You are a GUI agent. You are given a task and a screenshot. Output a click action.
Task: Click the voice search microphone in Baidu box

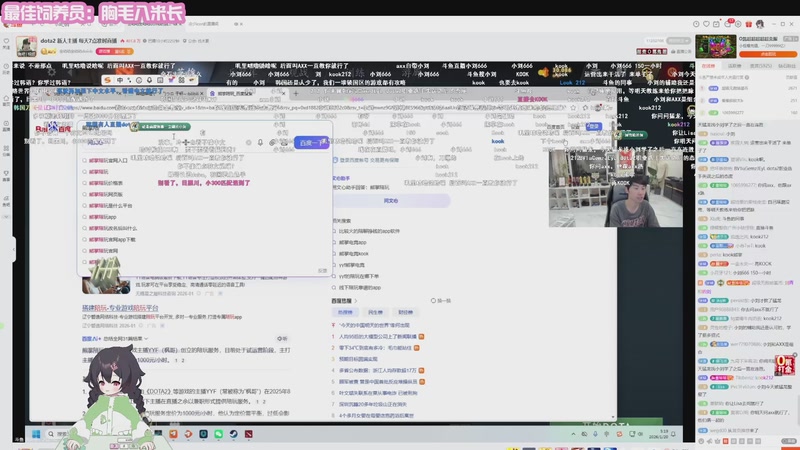click(260, 143)
